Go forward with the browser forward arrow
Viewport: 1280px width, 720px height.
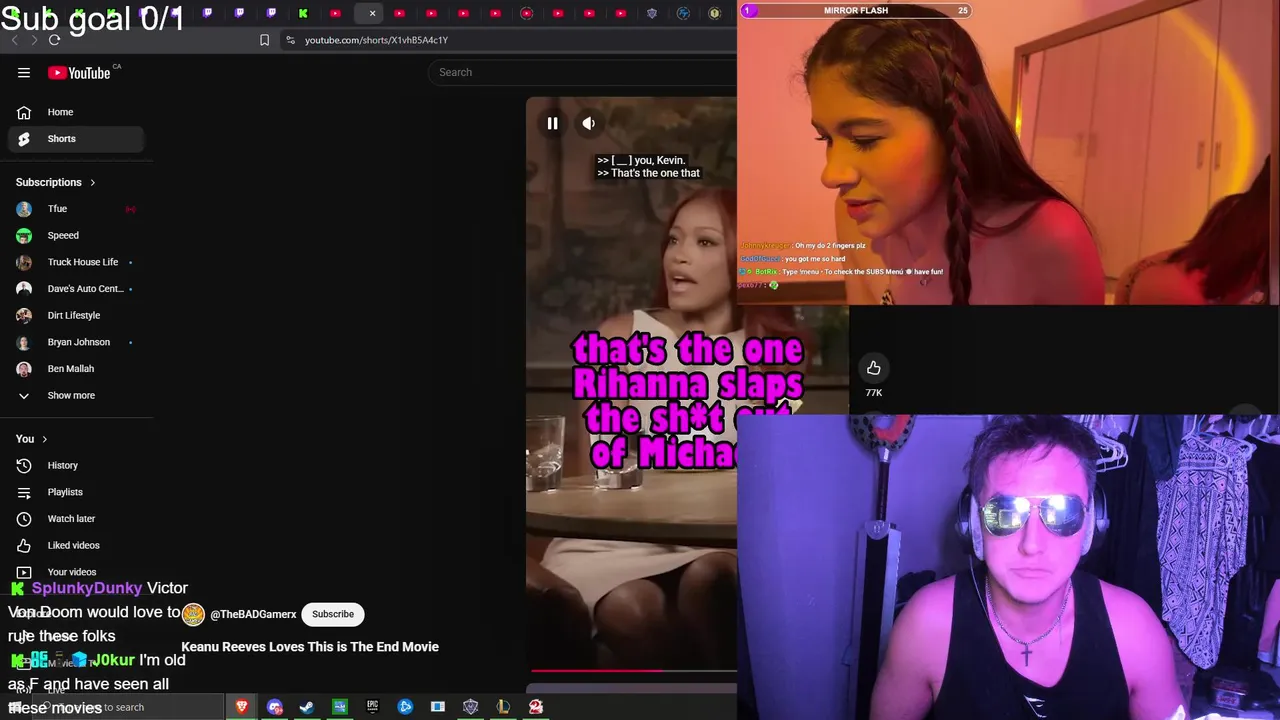33,40
